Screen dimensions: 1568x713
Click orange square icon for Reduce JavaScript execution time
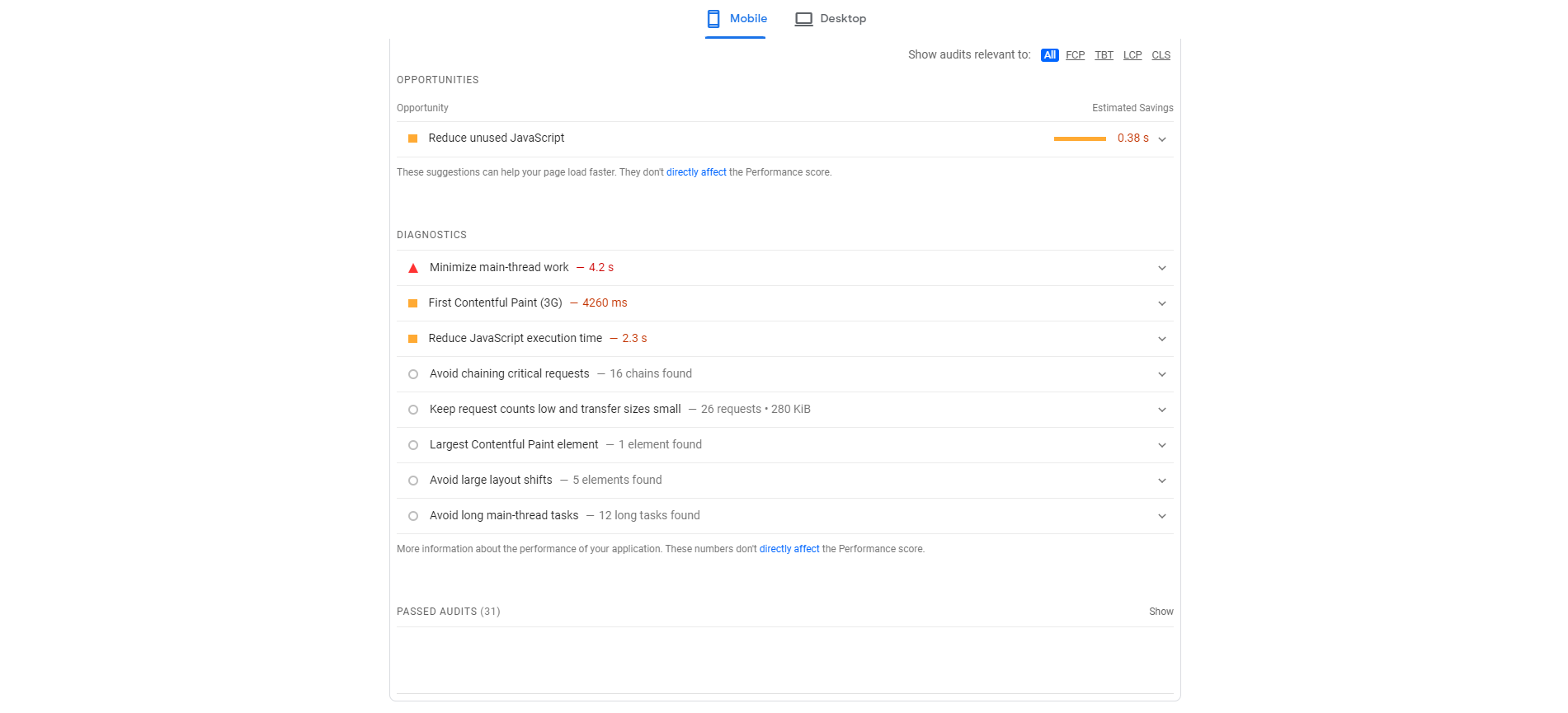[412, 339]
